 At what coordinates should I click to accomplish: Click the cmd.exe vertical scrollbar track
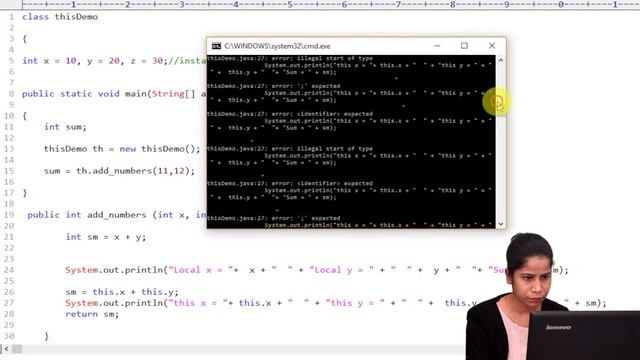pyautogui.click(x=501, y=142)
